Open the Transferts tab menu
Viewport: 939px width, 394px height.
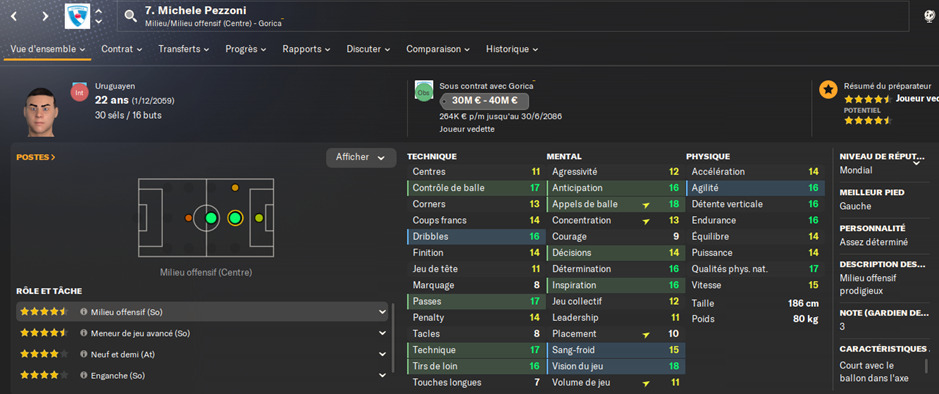pyautogui.click(x=184, y=49)
